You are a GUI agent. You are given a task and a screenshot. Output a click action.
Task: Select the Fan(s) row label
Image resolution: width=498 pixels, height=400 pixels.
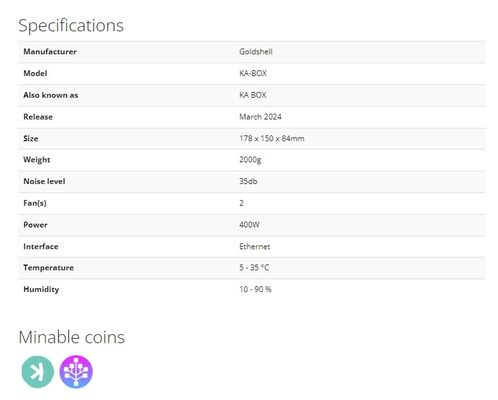35,203
